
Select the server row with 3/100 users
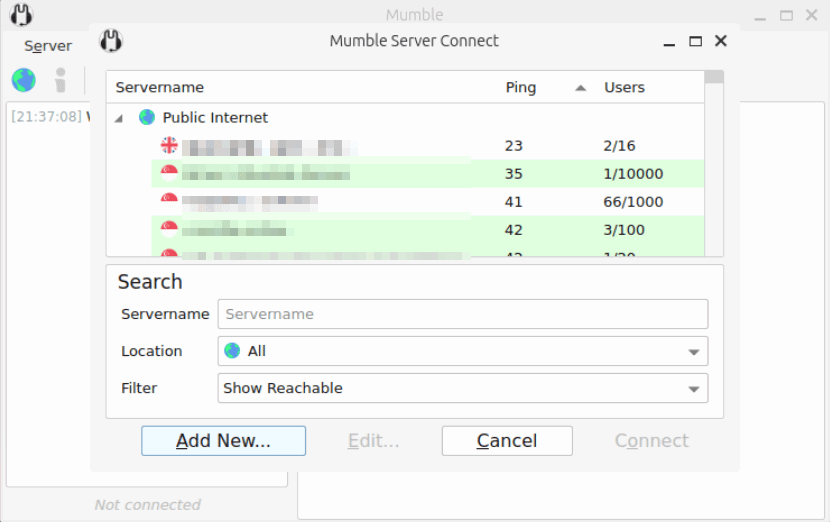coord(428,230)
